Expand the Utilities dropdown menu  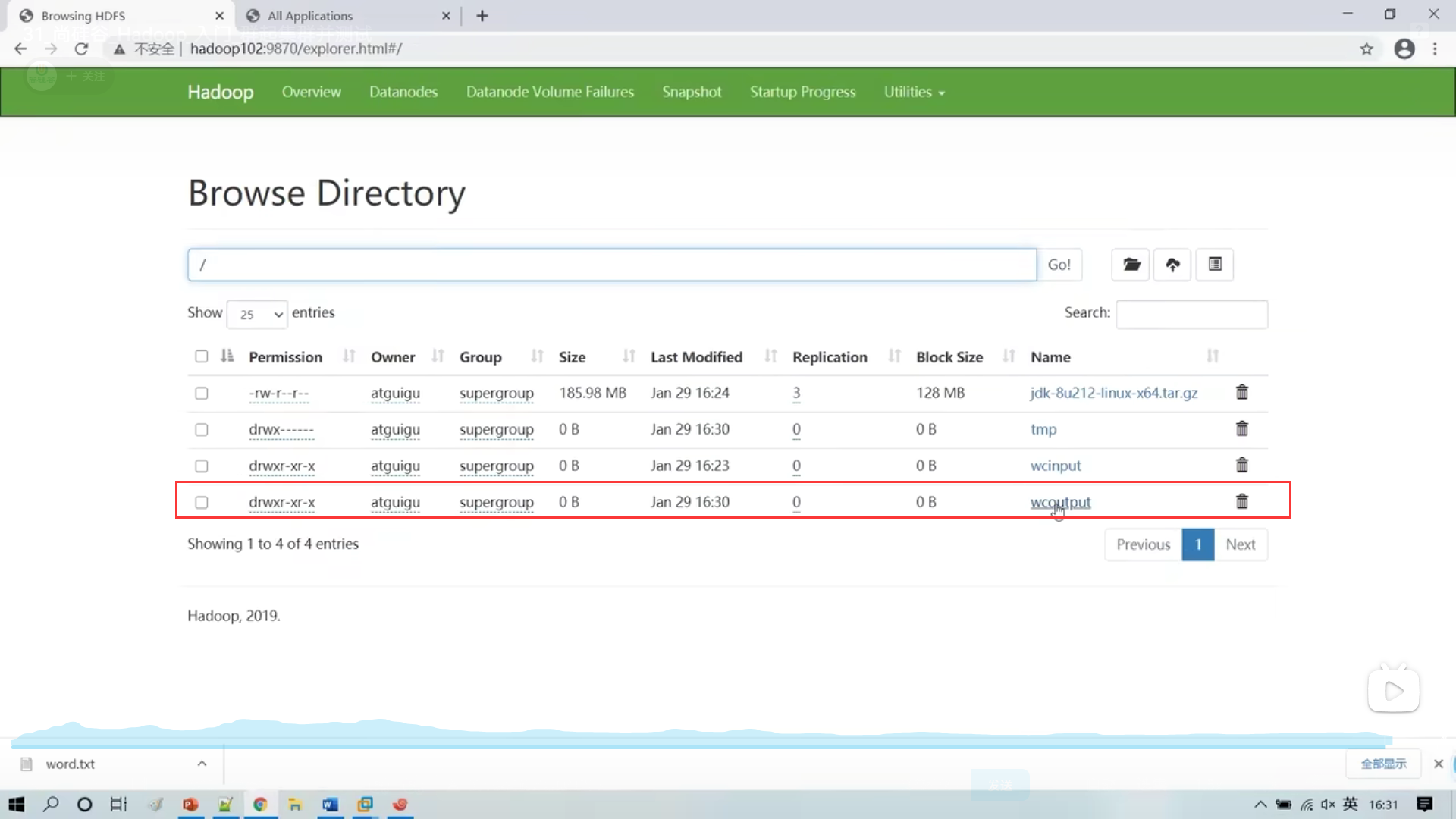pos(914,92)
